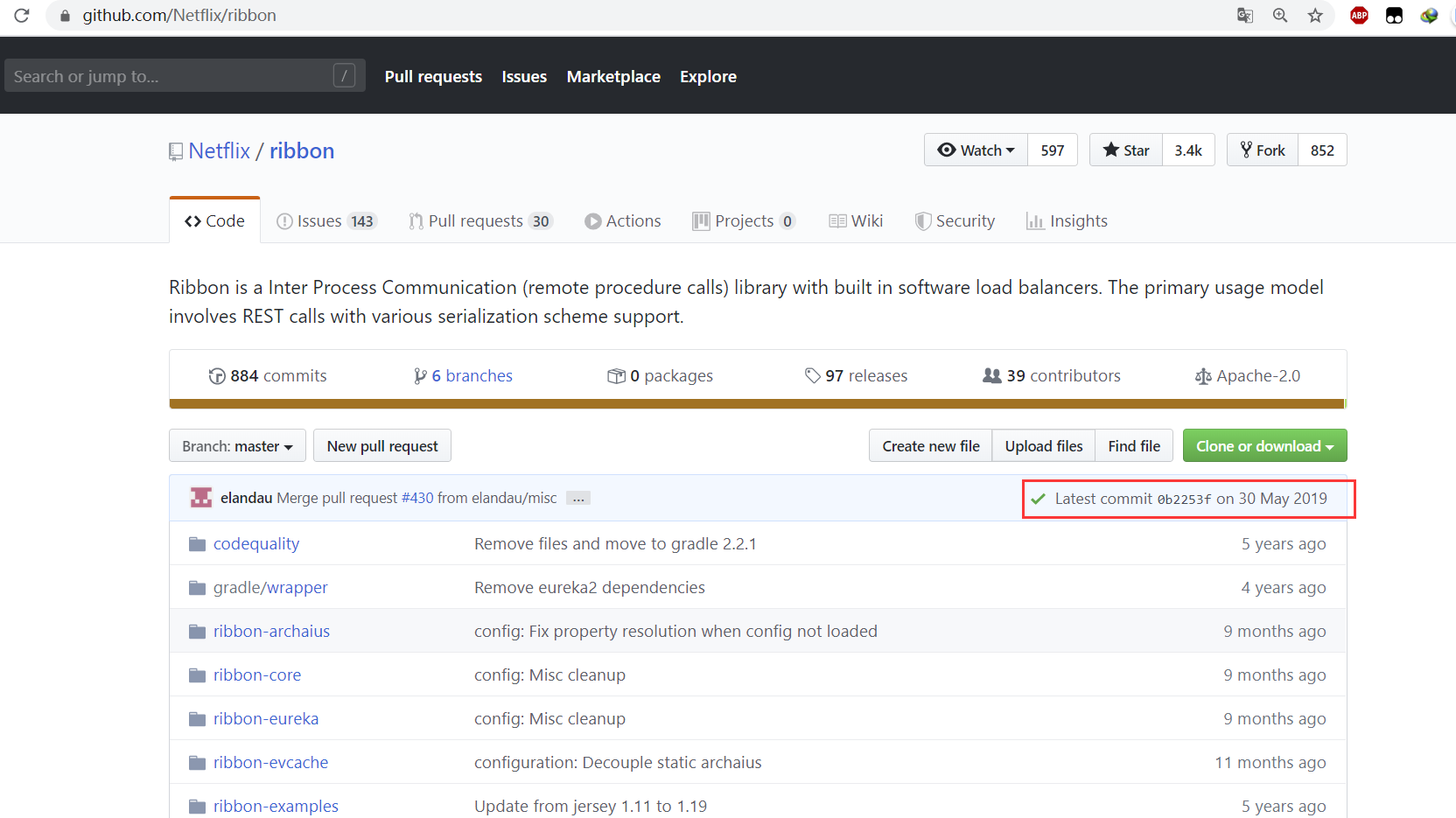The width and height of the screenshot is (1456, 818).
Task: Open the translate page icon in the address bar
Action: coord(1244,15)
